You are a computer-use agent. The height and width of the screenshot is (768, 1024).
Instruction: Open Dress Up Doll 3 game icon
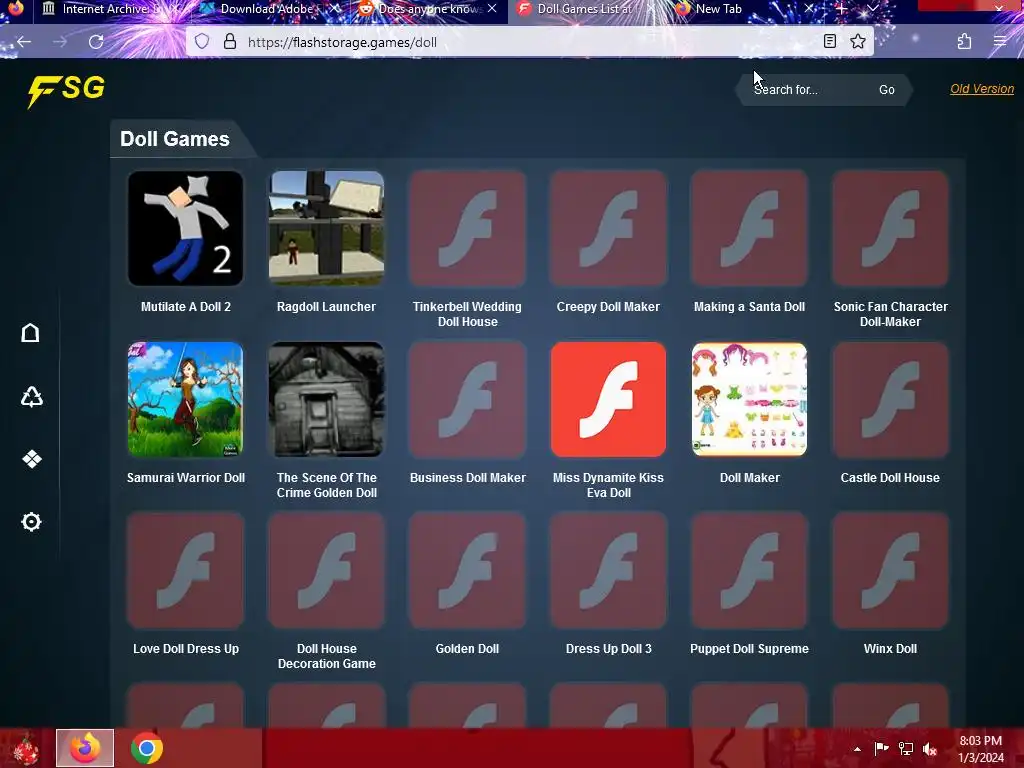point(609,570)
